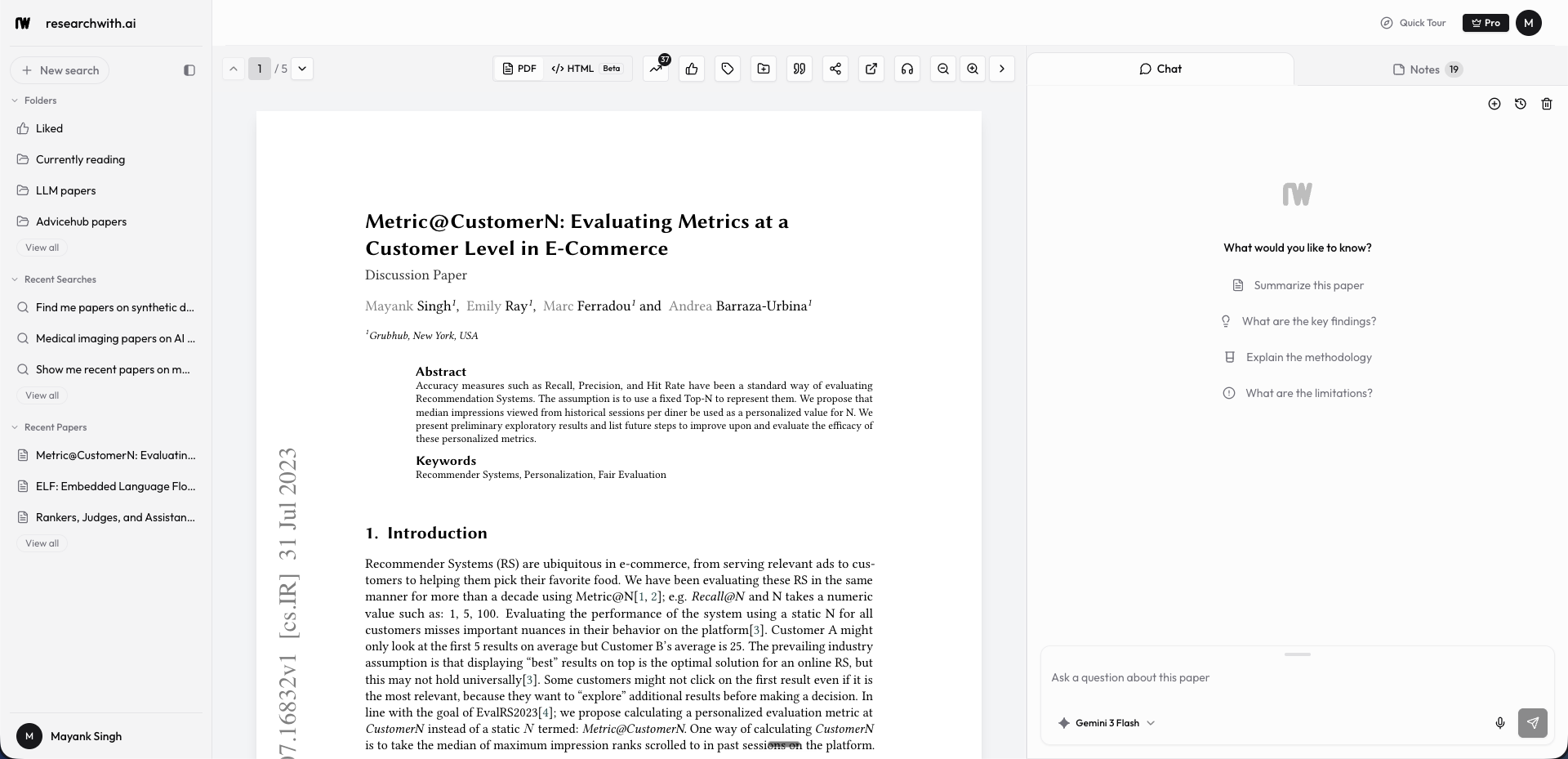This screenshot has width=1568, height=759.
Task: Open the Currently reading folder
Action: tap(105, 159)
